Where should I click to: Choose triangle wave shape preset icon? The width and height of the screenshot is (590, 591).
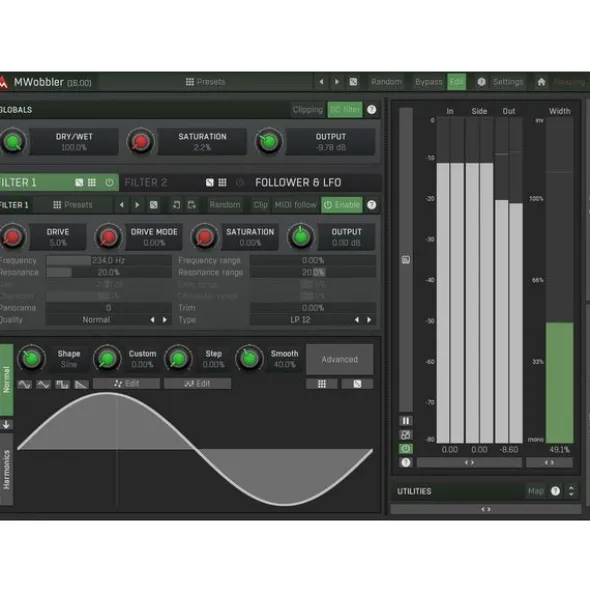(43, 384)
